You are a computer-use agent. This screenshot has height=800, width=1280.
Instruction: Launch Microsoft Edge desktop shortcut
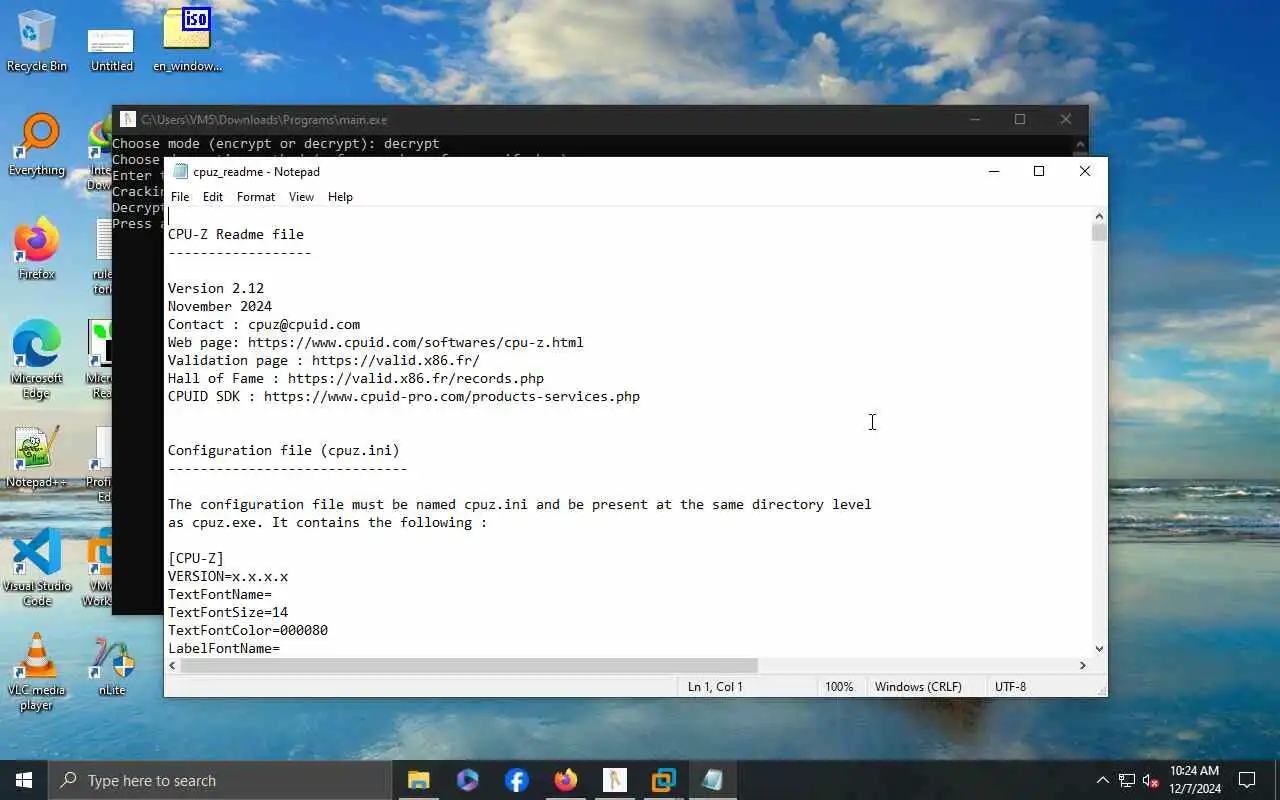point(37,360)
